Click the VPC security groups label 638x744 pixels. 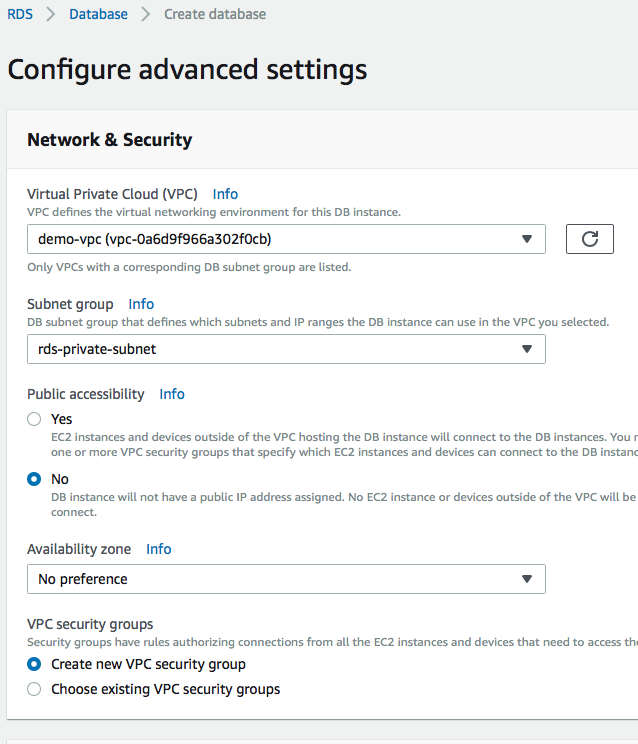click(90, 624)
